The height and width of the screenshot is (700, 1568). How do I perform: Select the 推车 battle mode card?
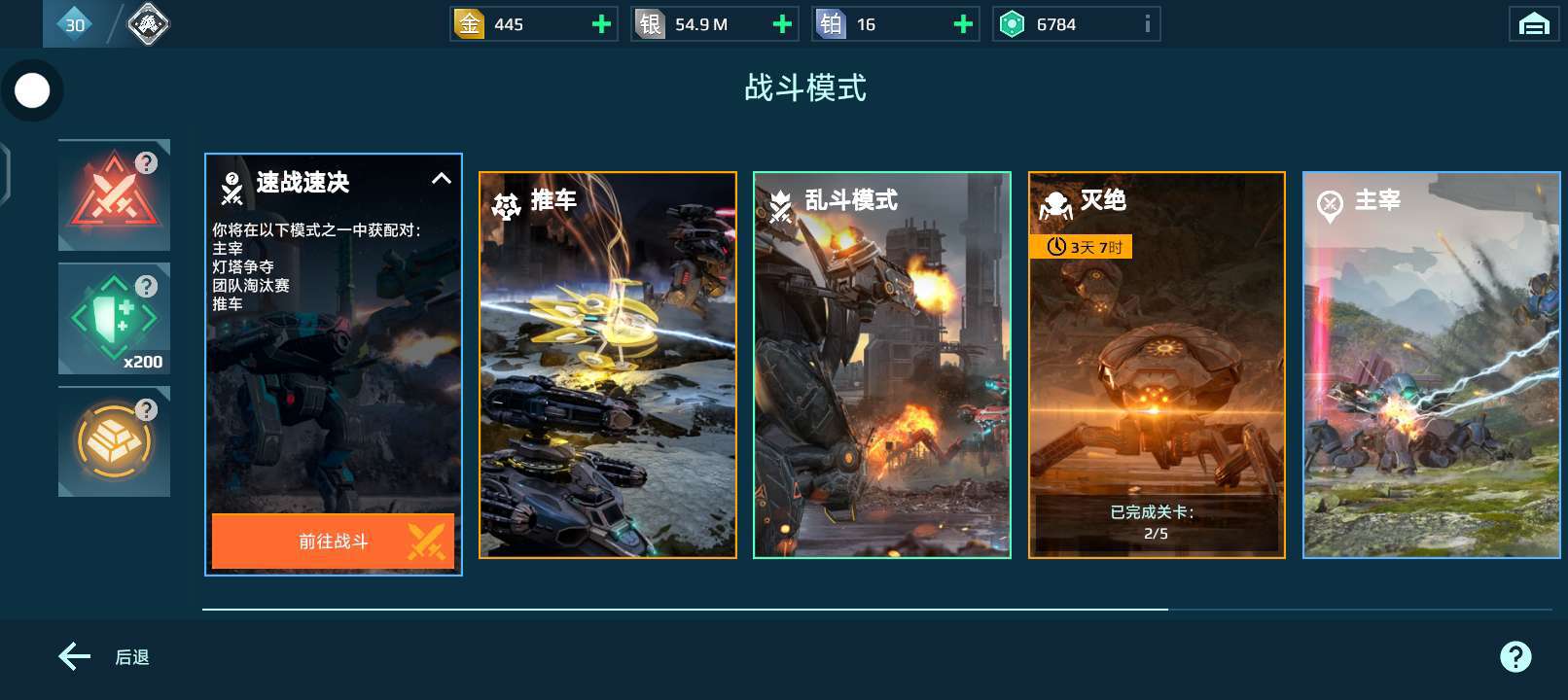point(608,365)
